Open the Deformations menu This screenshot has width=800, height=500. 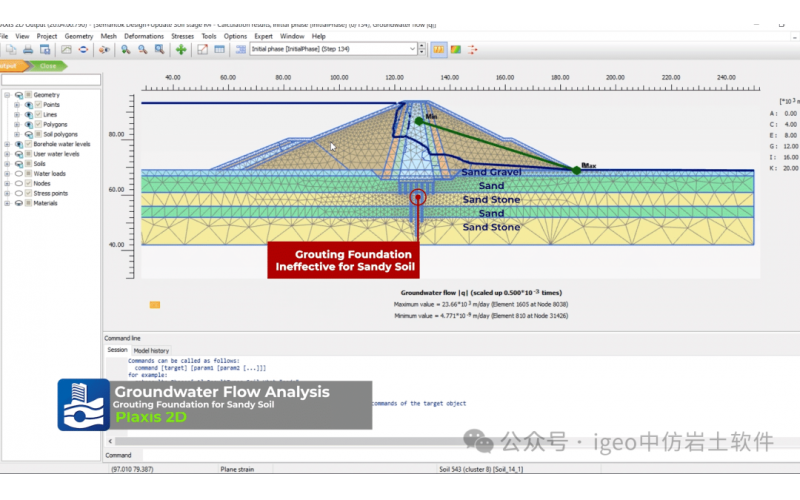tap(144, 36)
